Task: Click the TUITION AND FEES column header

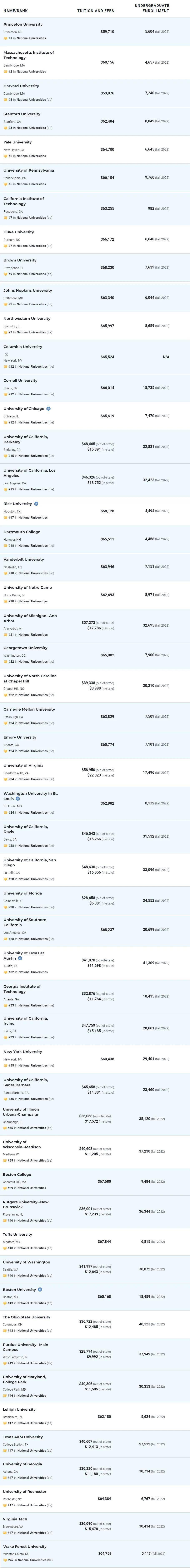Action: [x=96, y=11]
